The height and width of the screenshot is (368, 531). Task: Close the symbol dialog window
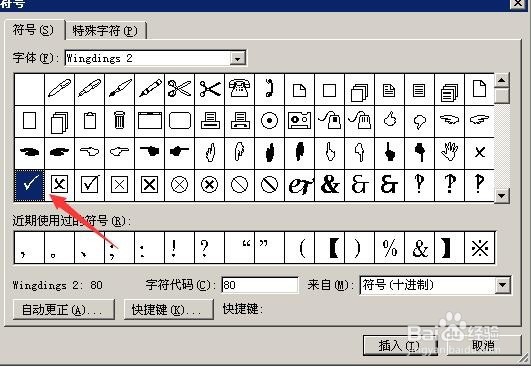click(x=518, y=3)
